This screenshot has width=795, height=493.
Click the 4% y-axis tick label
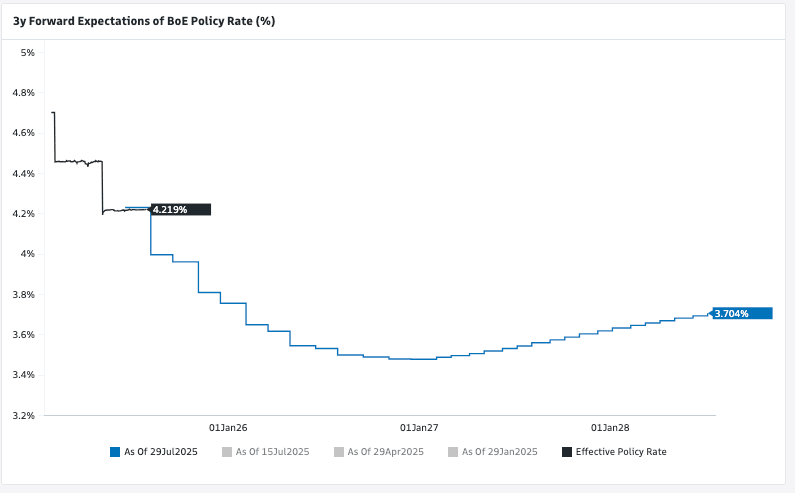[x=28, y=254]
